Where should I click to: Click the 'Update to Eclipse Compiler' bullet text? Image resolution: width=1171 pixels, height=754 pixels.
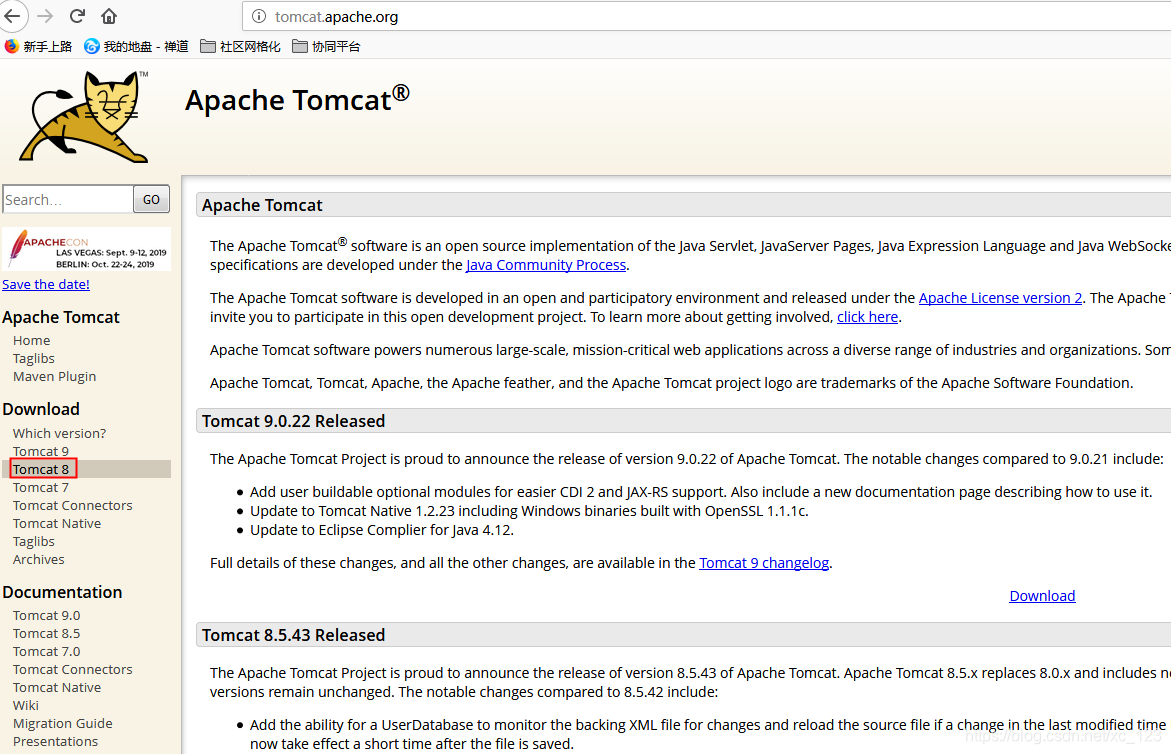[382, 530]
